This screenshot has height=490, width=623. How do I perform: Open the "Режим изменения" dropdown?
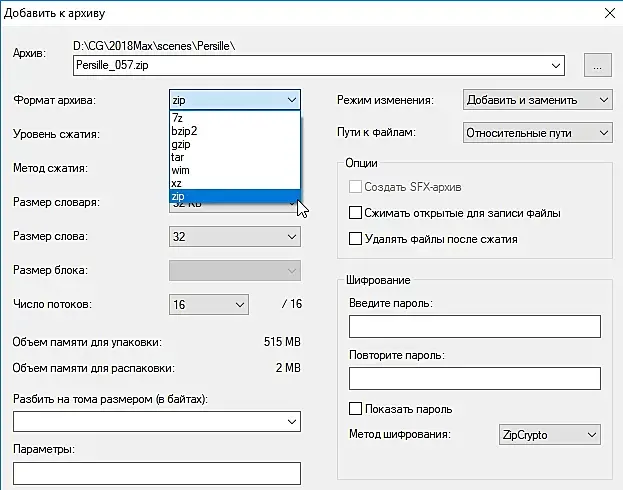[537, 100]
